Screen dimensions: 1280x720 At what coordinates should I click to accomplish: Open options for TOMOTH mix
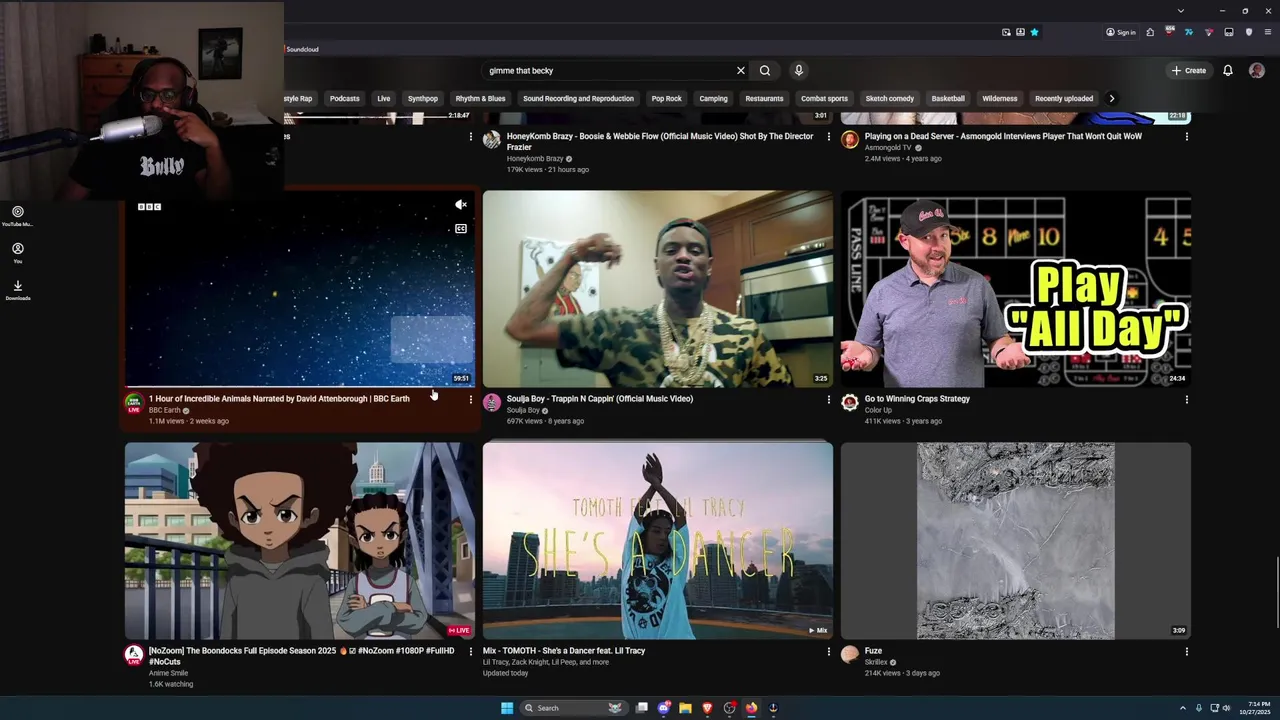pos(828,651)
